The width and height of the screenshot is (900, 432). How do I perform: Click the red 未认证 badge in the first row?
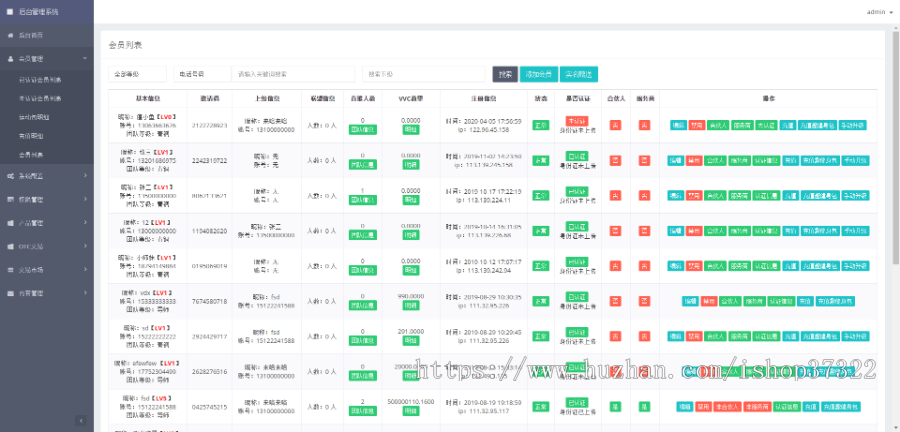pos(577,121)
